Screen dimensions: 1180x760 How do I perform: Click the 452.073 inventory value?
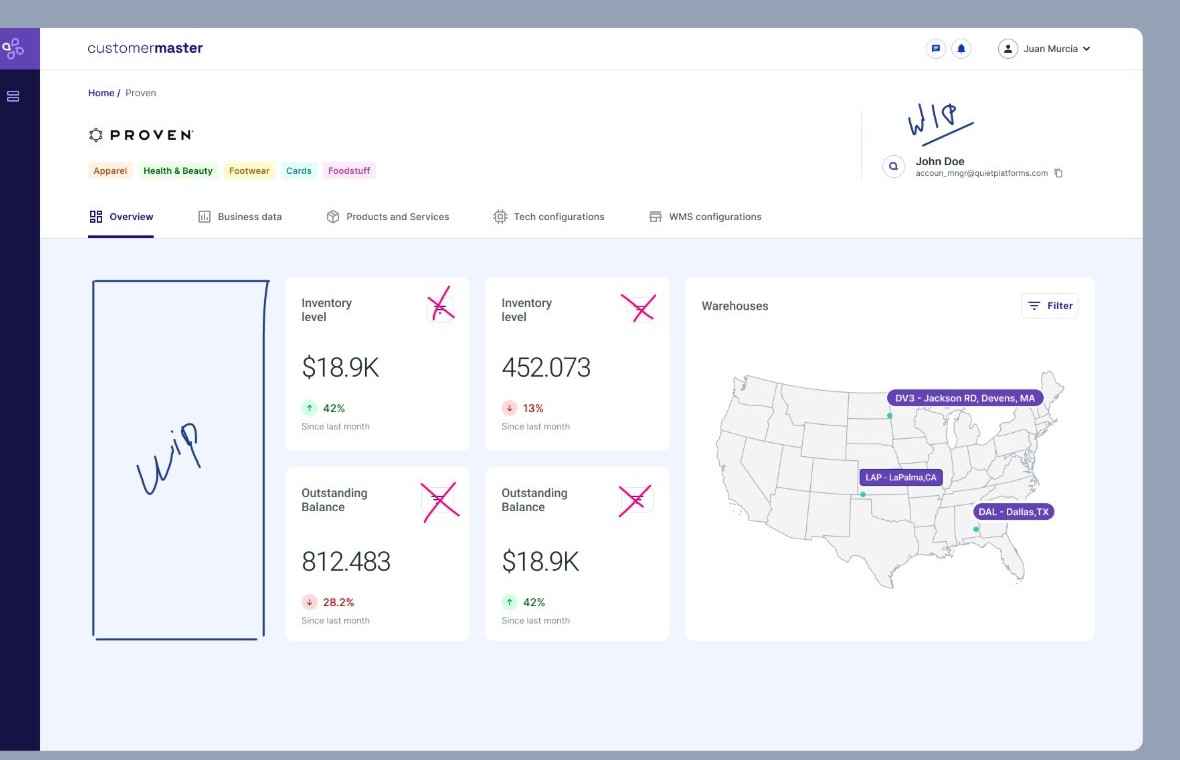(x=546, y=367)
